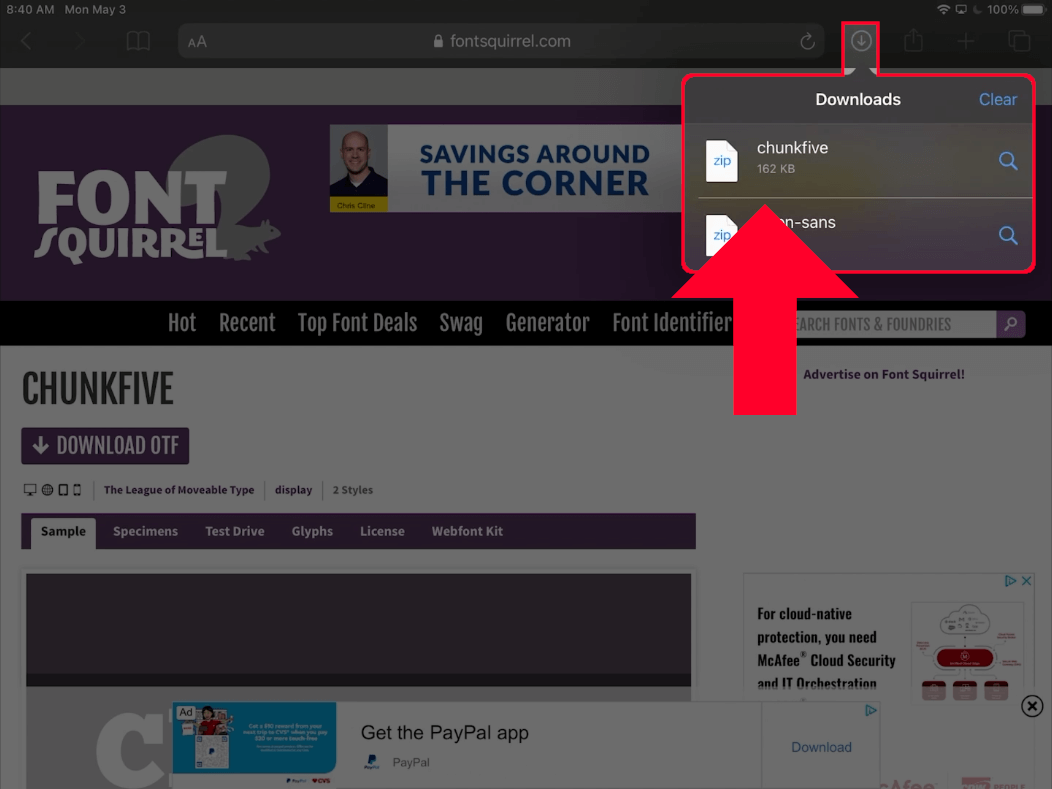Open the Swag menu item
1052x789 pixels.
461,323
